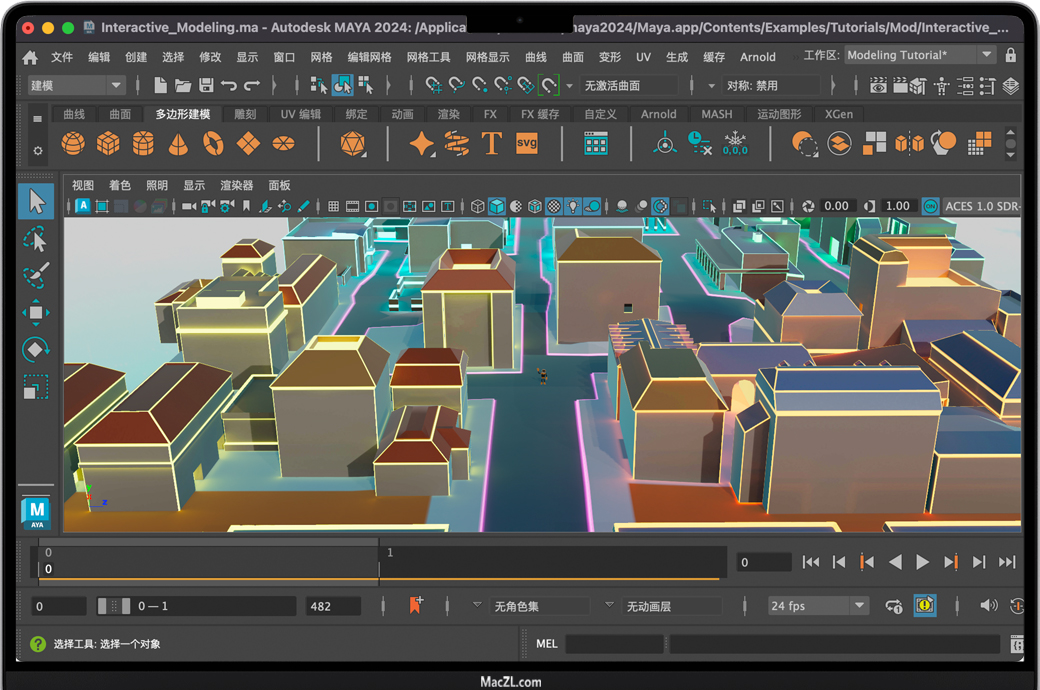
Task: Select the Lasso tool in the toolbox
Action: pos(36,240)
